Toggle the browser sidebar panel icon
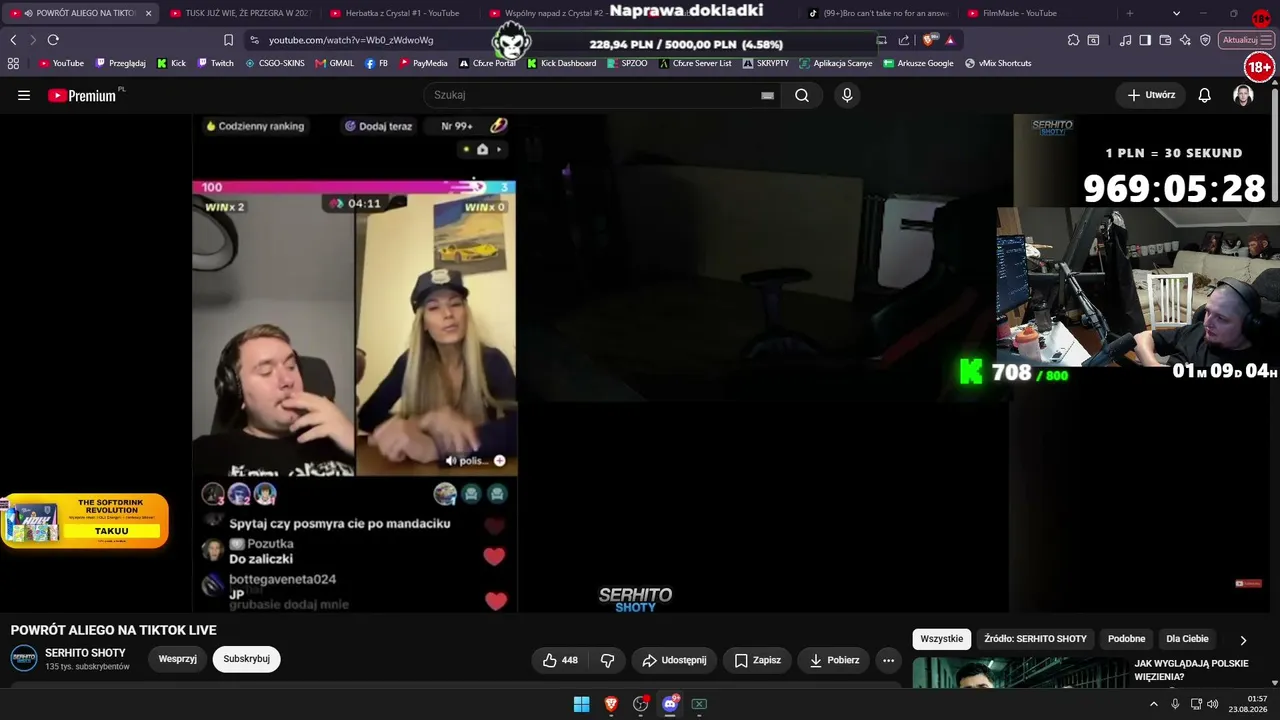The width and height of the screenshot is (1280, 720). 1145,40
